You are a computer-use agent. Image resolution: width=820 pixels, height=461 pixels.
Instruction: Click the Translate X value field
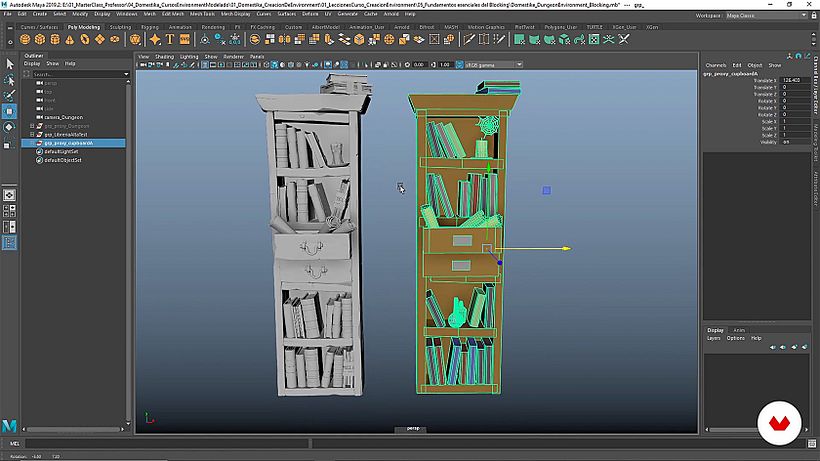(795, 80)
